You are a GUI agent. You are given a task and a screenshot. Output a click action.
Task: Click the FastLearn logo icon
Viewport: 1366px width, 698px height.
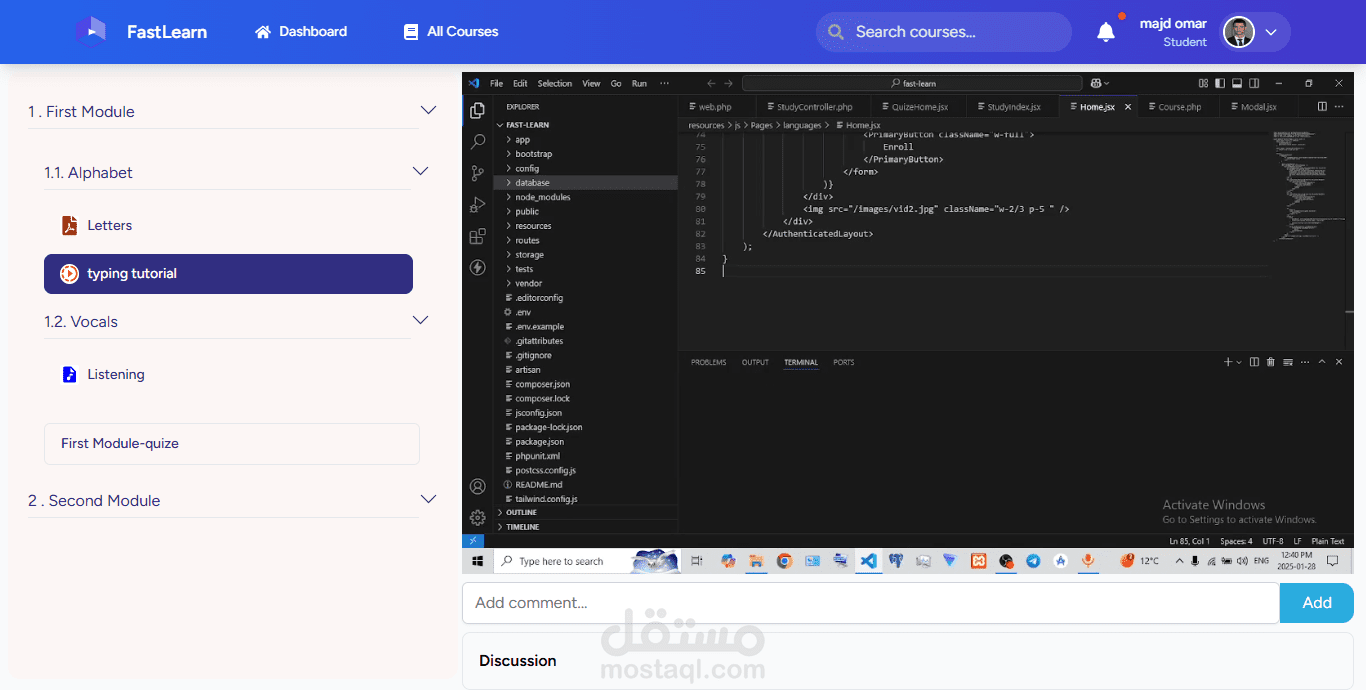click(x=90, y=31)
